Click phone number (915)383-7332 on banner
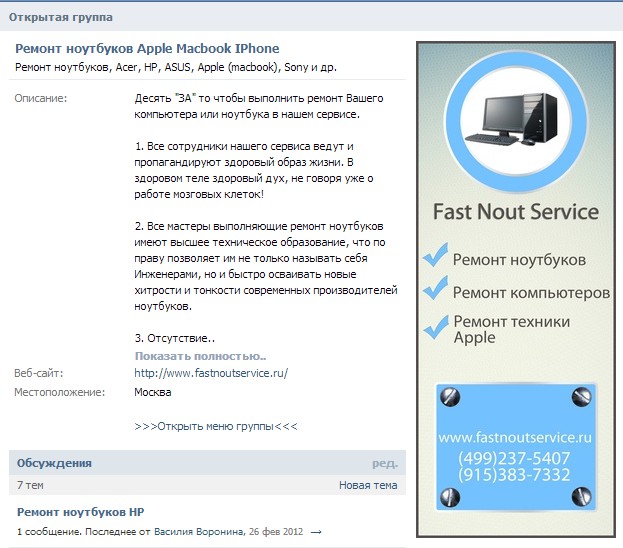 (514, 474)
